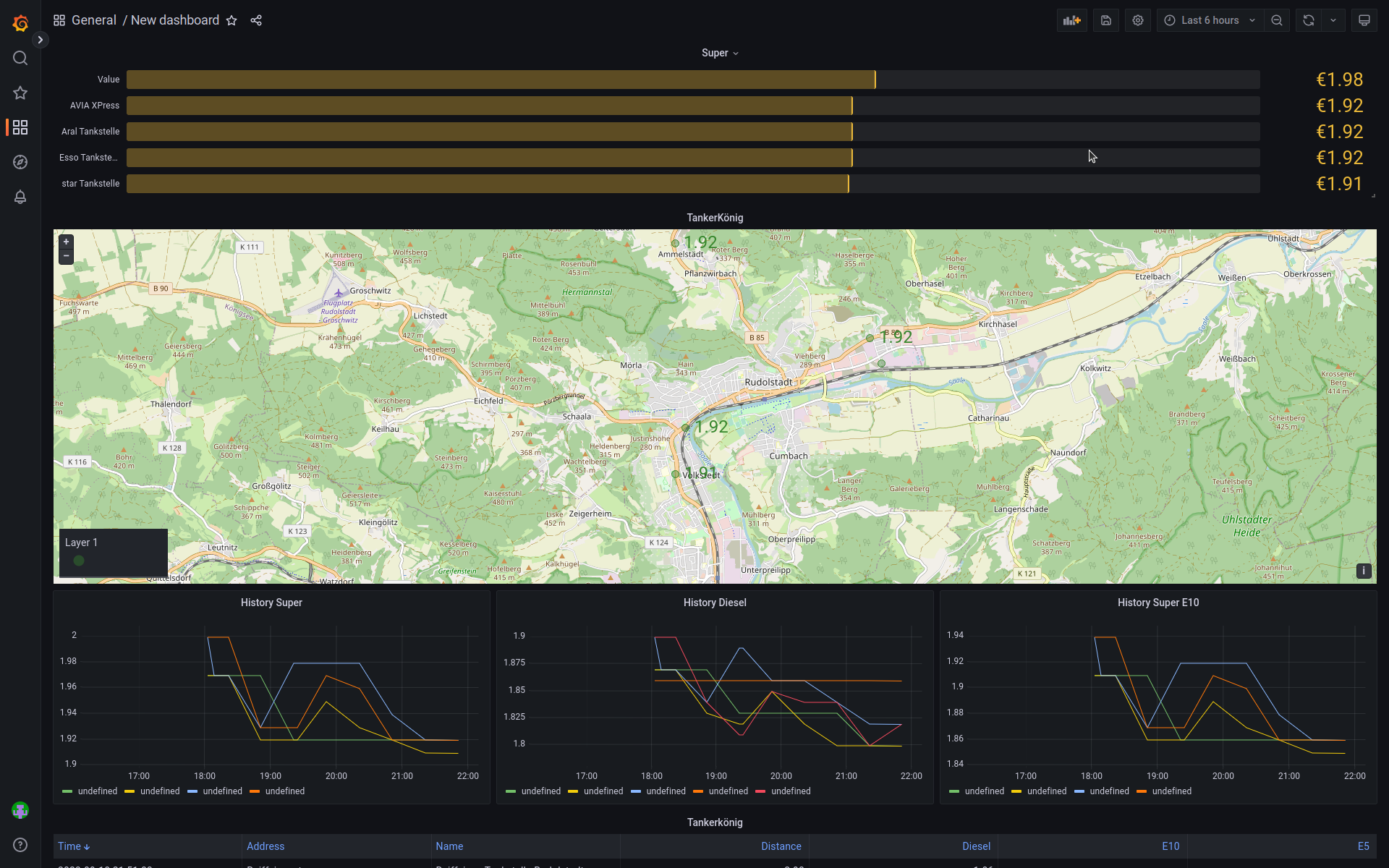Toggle blue series in History Super legend
The image size is (1389, 868).
click(x=215, y=791)
